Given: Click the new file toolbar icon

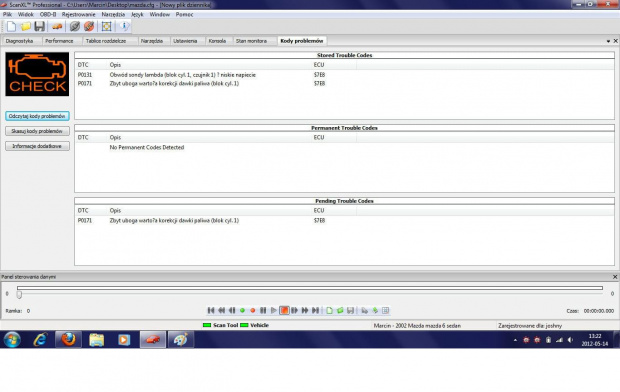Looking at the screenshot, I should pos(11,27).
